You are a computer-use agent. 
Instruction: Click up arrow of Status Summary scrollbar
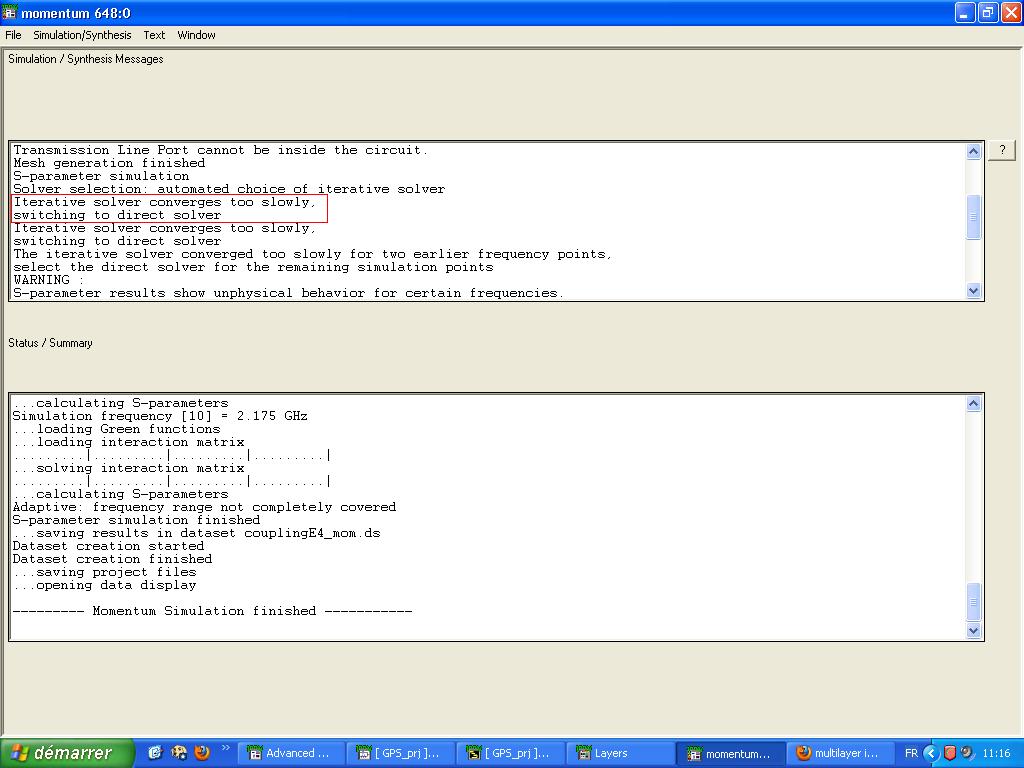click(973, 404)
